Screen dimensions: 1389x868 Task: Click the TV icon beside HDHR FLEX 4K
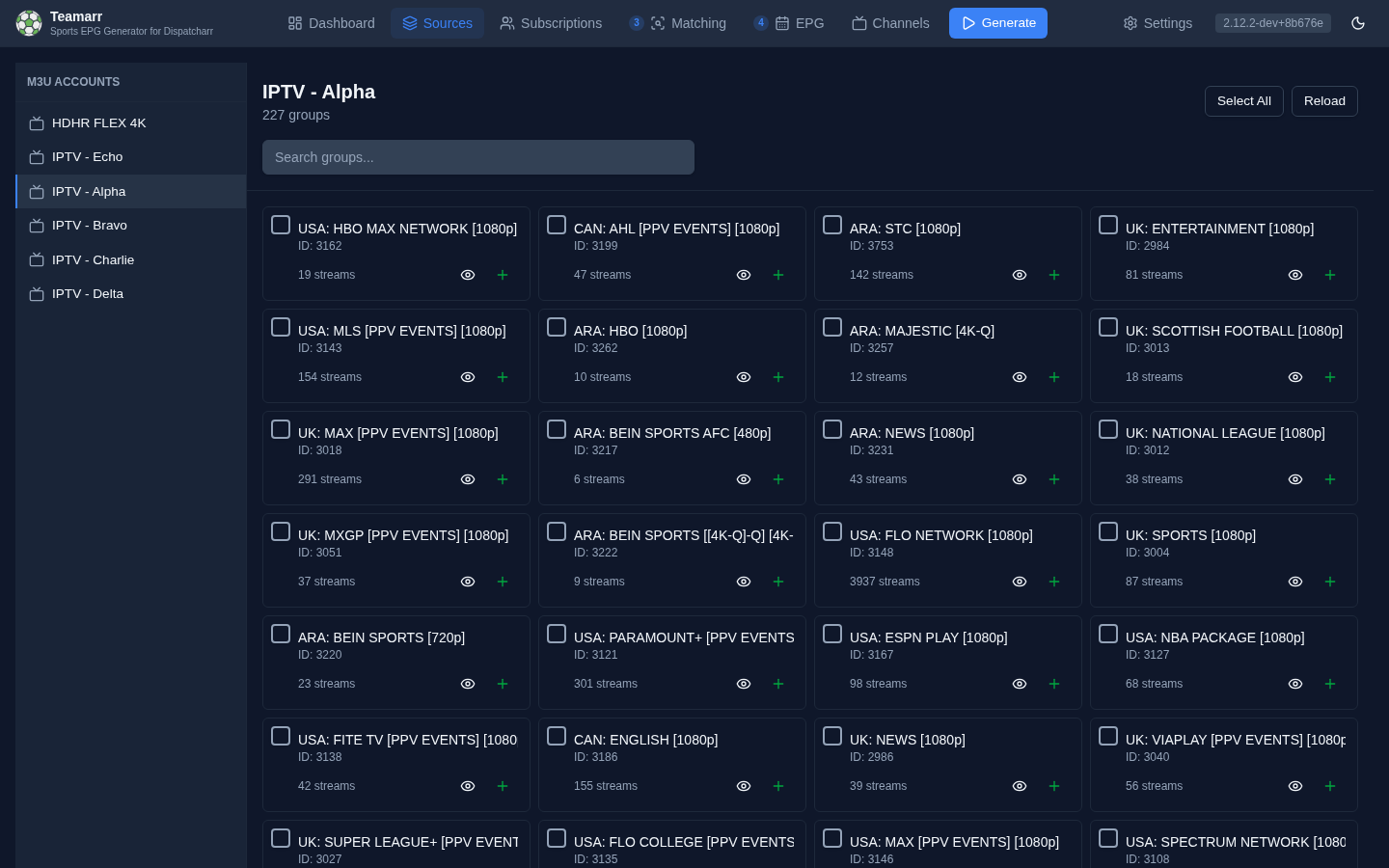(37, 123)
